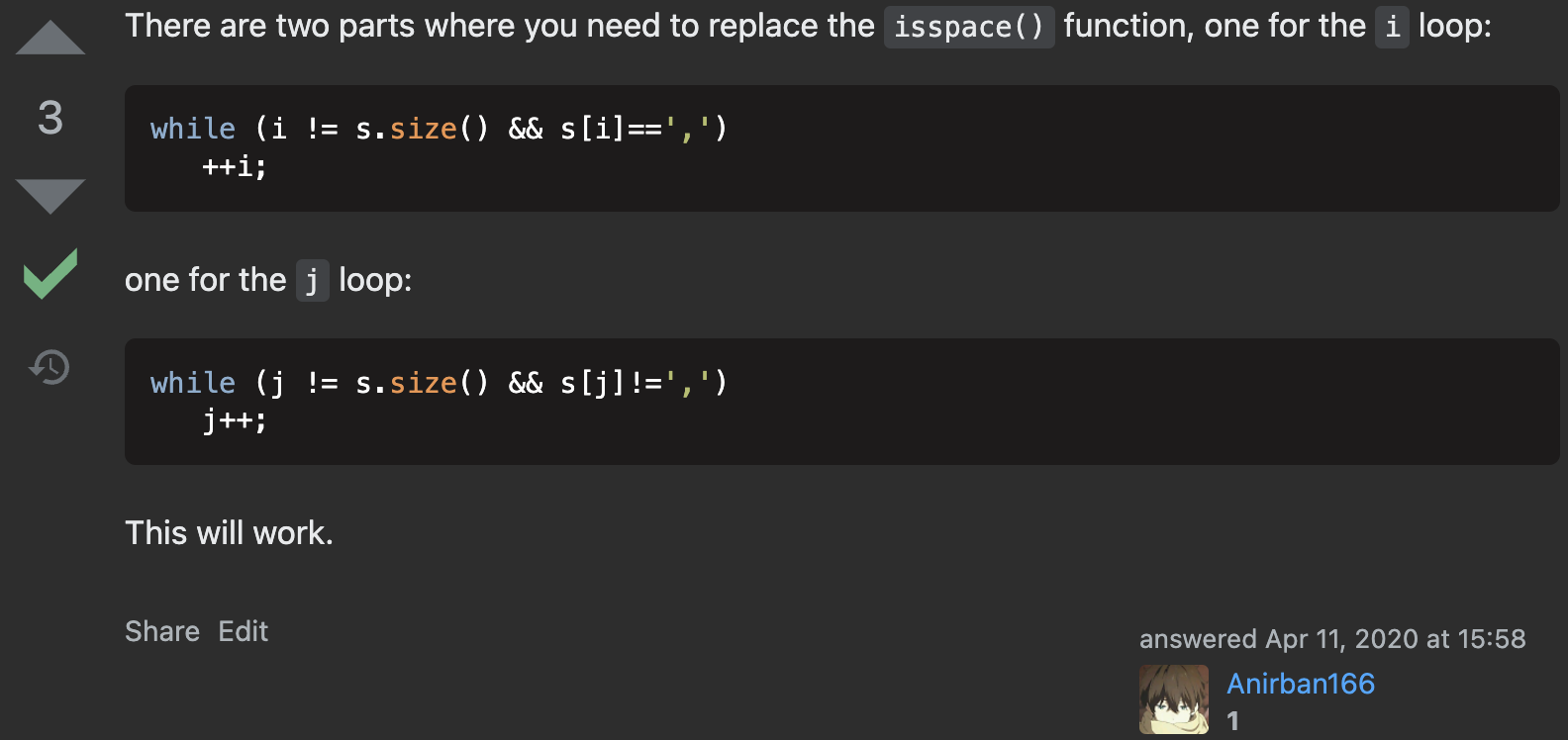1568x740 pixels.
Task: Click the vote count number 3
Action: coord(50,118)
